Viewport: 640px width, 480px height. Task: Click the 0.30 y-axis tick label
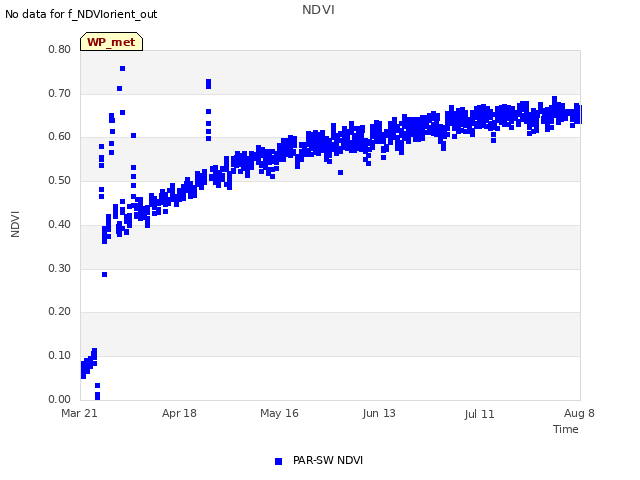click(60, 269)
